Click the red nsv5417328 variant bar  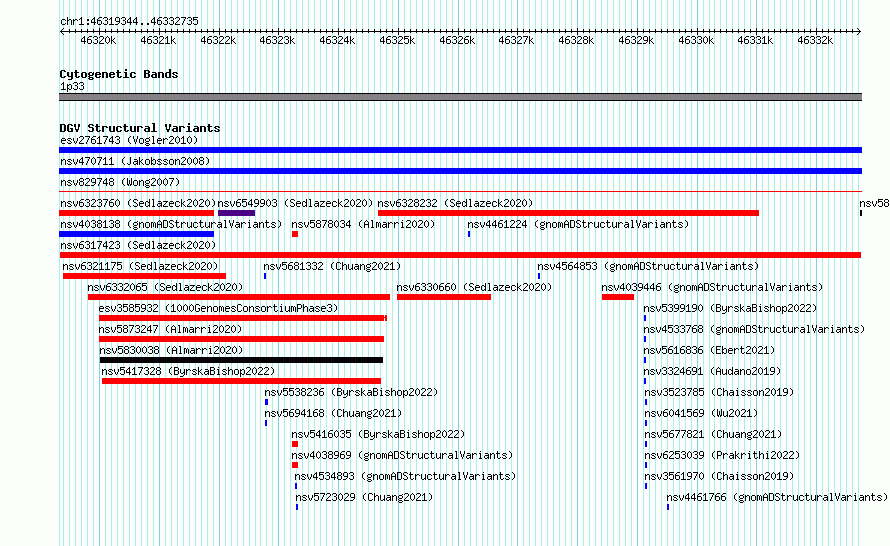click(241, 381)
